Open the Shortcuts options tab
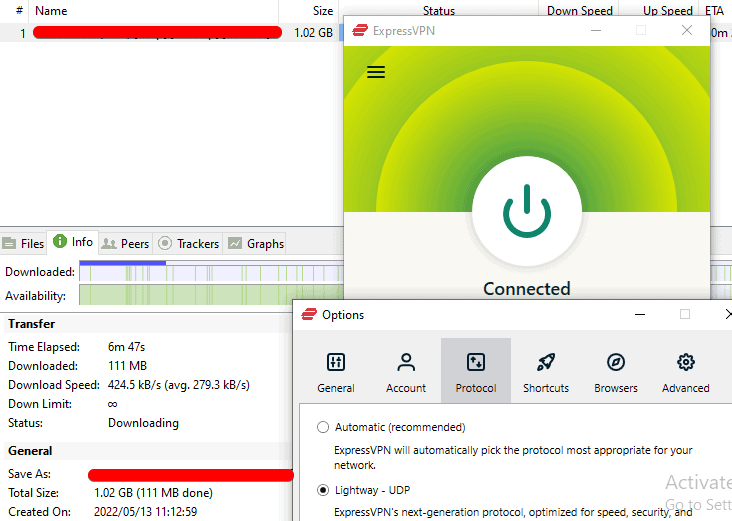Viewport: 732px width, 521px height. click(x=546, y=372)
